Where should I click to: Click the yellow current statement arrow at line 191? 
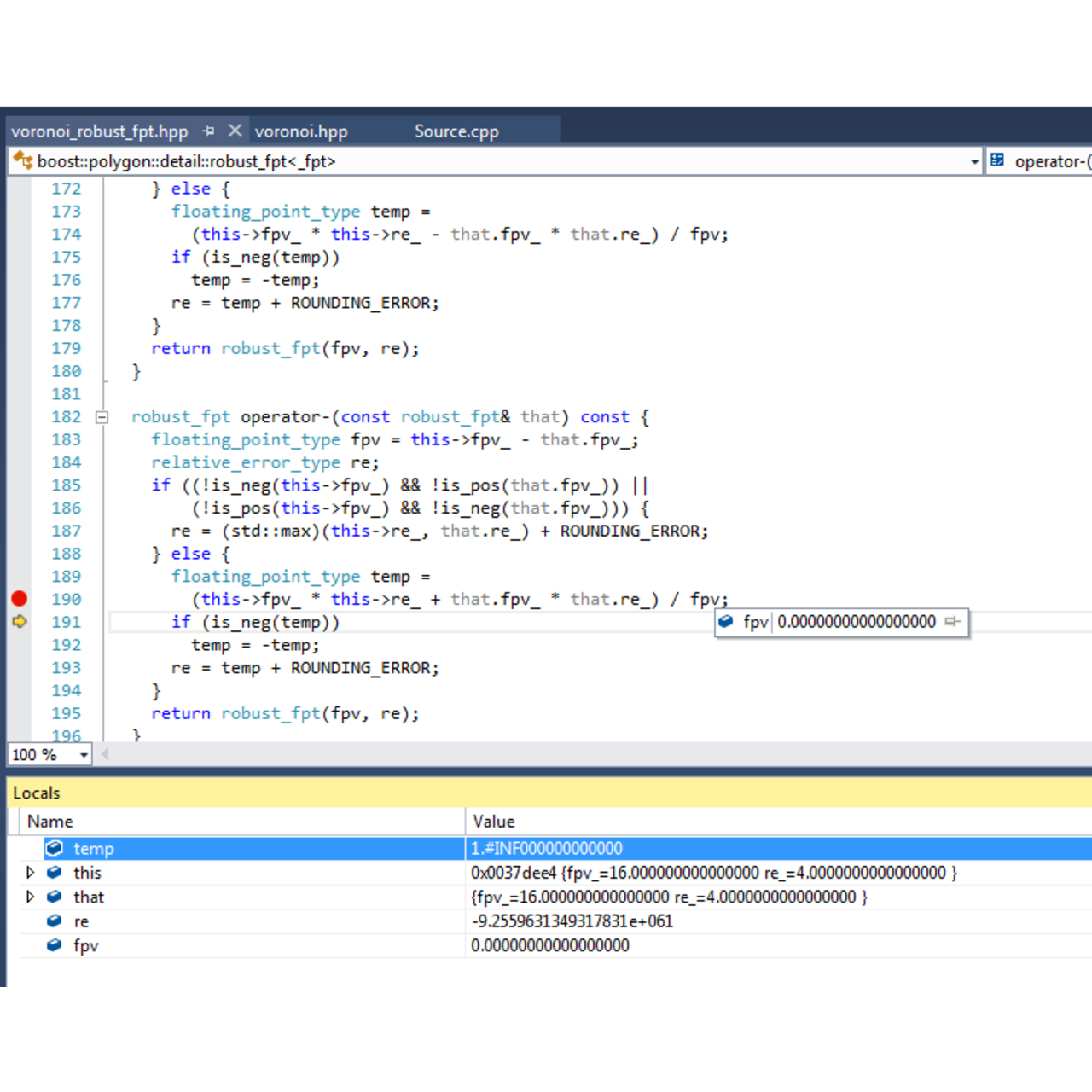(19, 622)
